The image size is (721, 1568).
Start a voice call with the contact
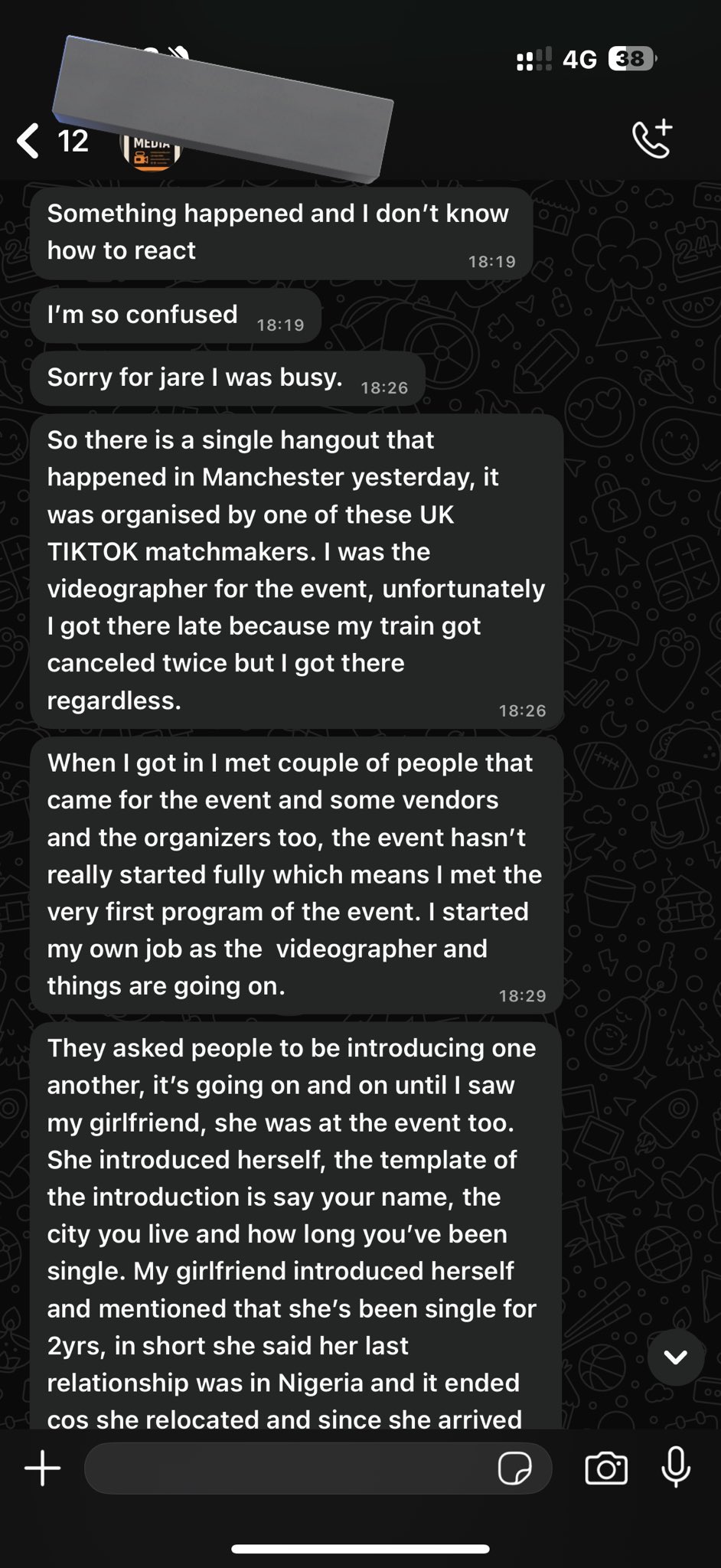point(652,139)
